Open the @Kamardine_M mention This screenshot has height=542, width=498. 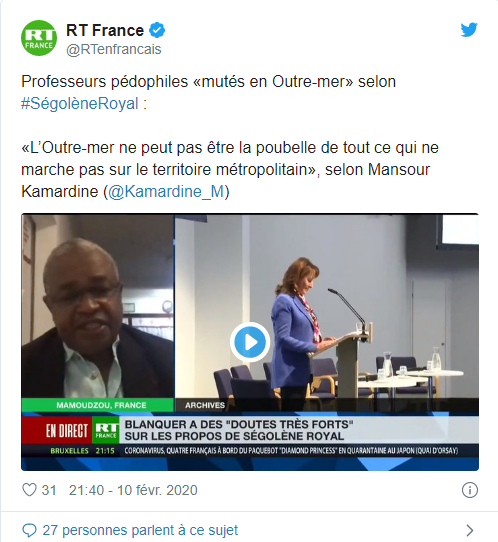[166, 191]
